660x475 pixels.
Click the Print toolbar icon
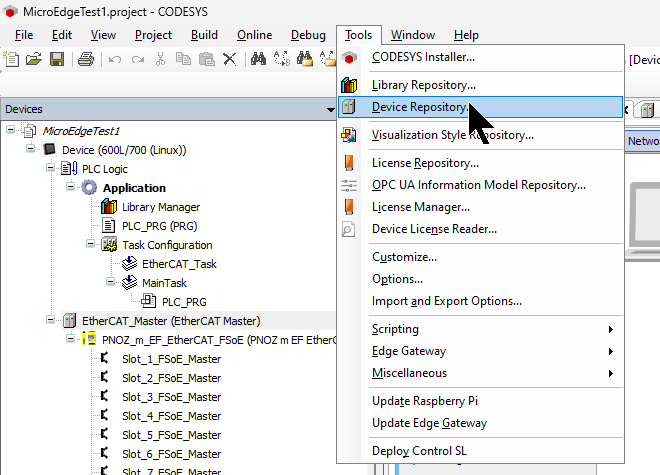(86, 59)
